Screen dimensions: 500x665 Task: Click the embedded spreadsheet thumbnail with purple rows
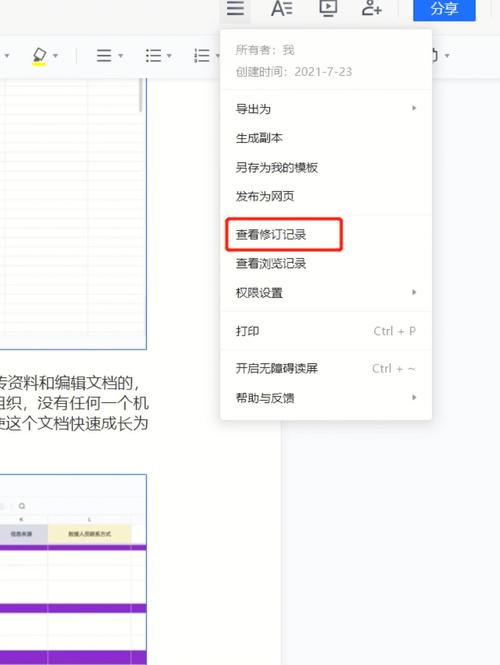73,570
